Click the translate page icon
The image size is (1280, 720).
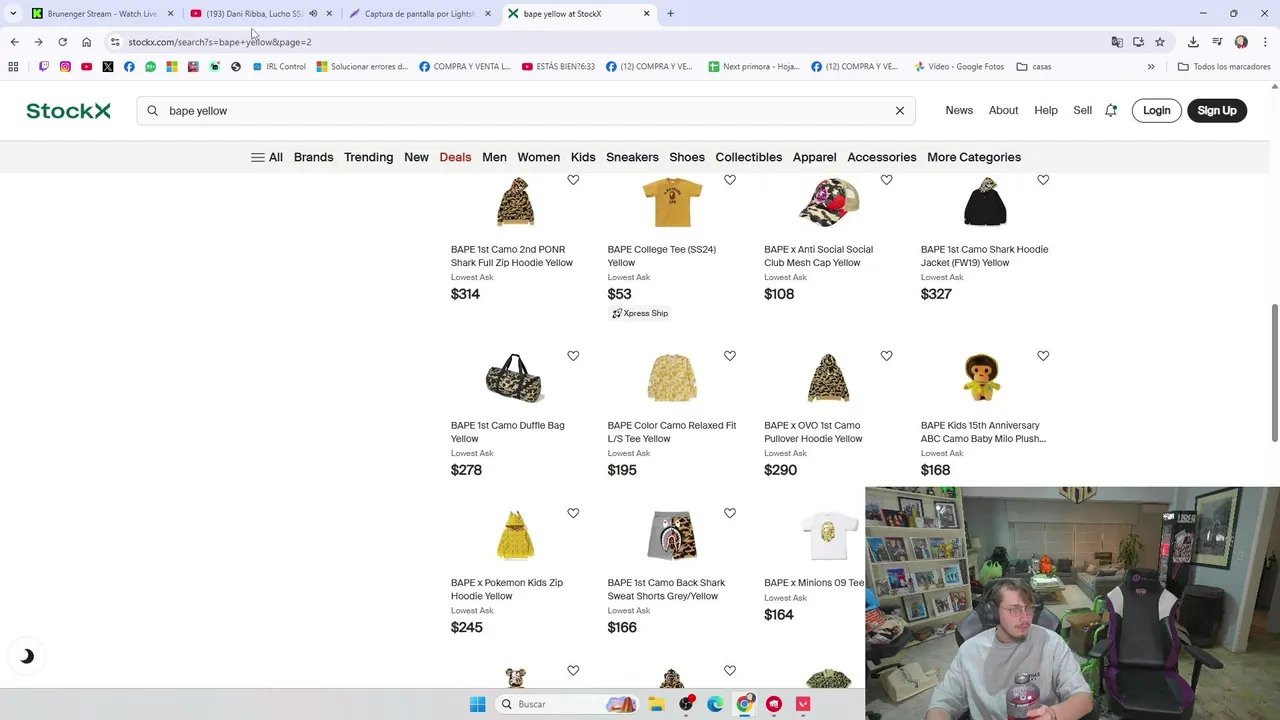point(1117,42)
